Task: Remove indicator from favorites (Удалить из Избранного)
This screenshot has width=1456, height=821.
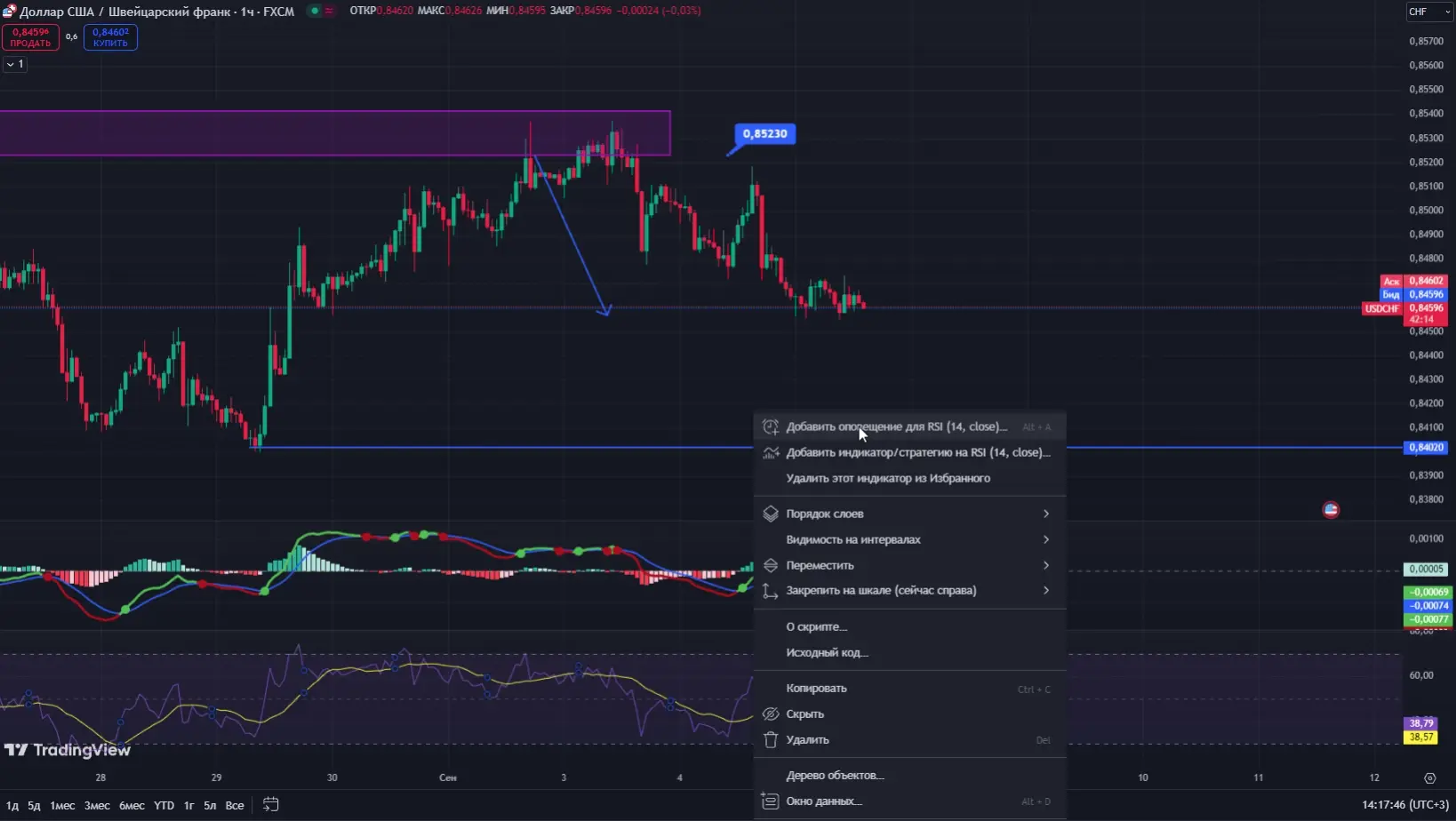Action: coord(887,478)
